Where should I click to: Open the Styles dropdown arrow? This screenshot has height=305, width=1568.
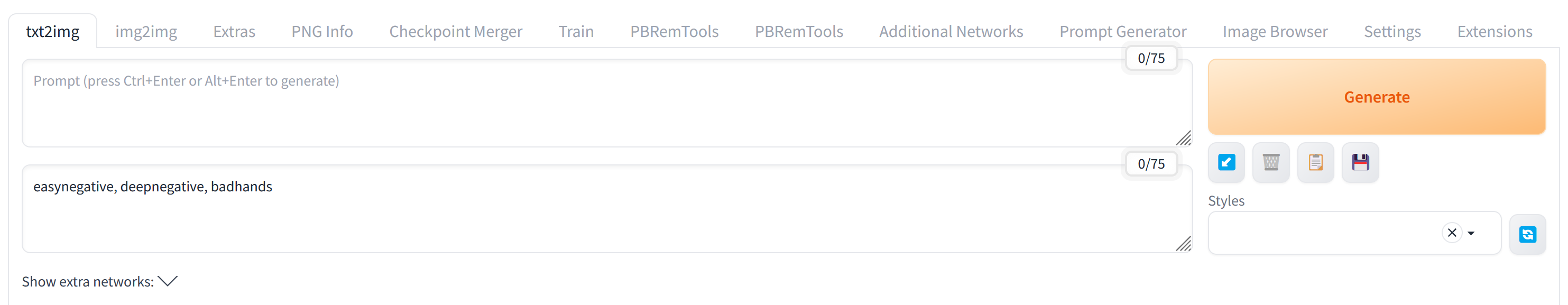[x=1471, y=233]
